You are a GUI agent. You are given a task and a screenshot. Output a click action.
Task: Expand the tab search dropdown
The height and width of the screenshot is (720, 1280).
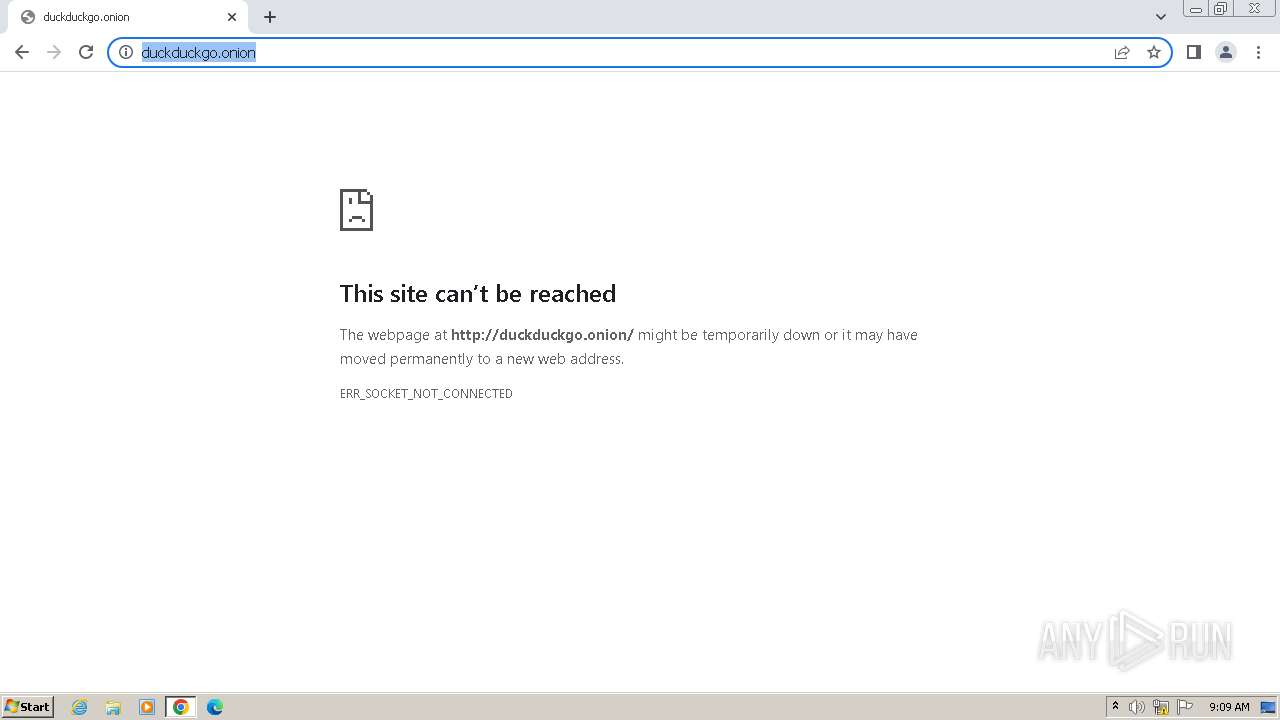tap(1161, 17)
